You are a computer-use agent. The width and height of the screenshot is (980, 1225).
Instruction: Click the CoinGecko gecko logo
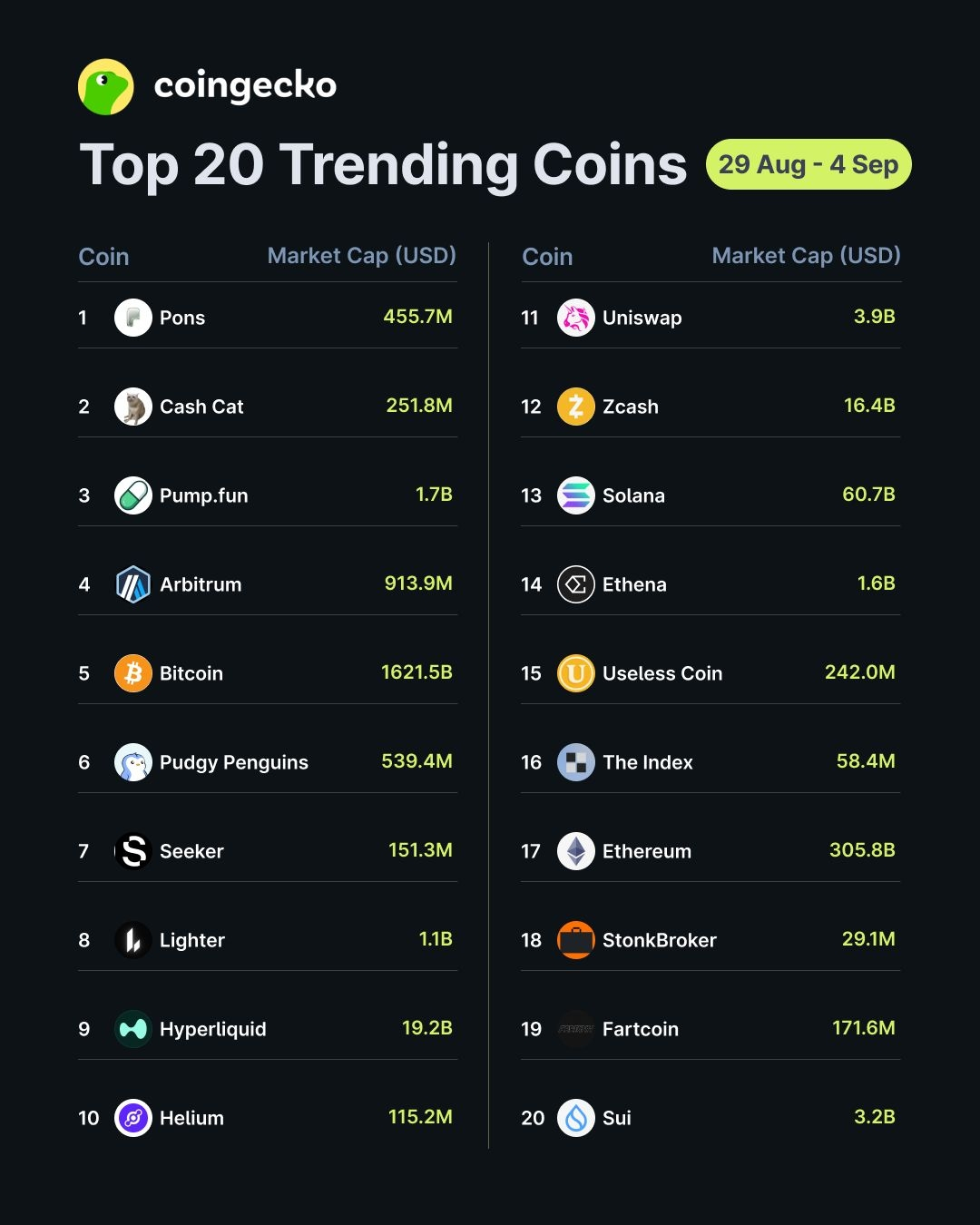[x=106, y=87]
